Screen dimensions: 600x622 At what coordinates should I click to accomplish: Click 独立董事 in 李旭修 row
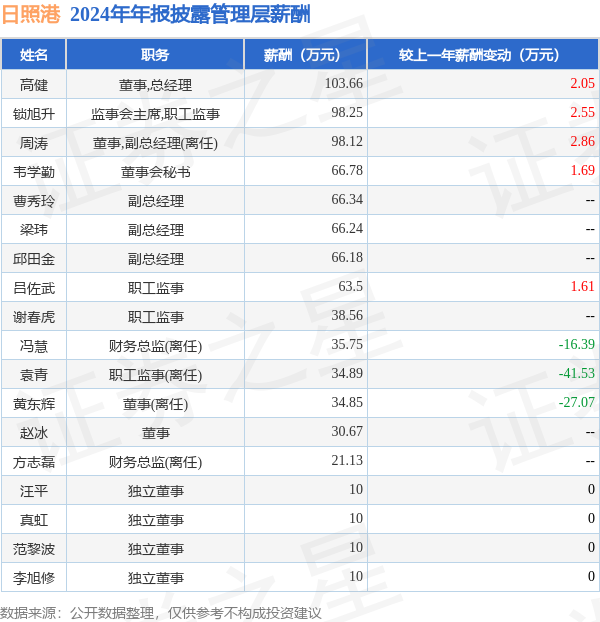pyautogui.click(x=155, y=578)
